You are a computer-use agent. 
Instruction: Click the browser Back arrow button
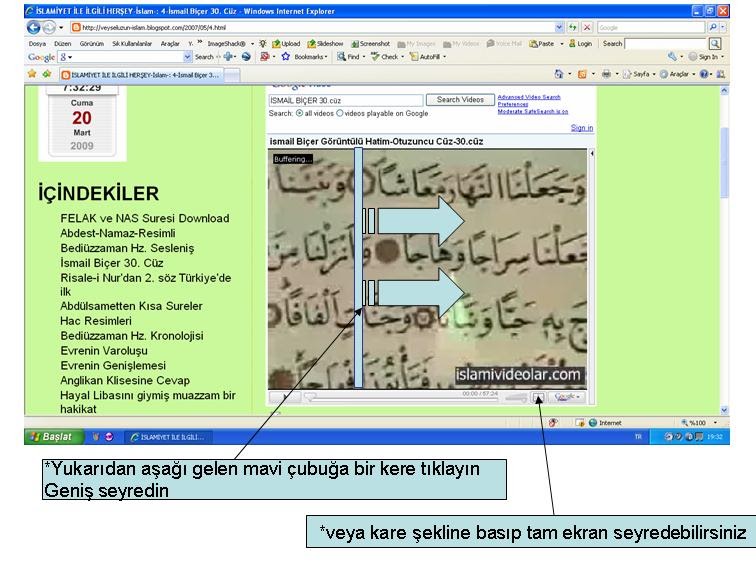pos(33,27)
